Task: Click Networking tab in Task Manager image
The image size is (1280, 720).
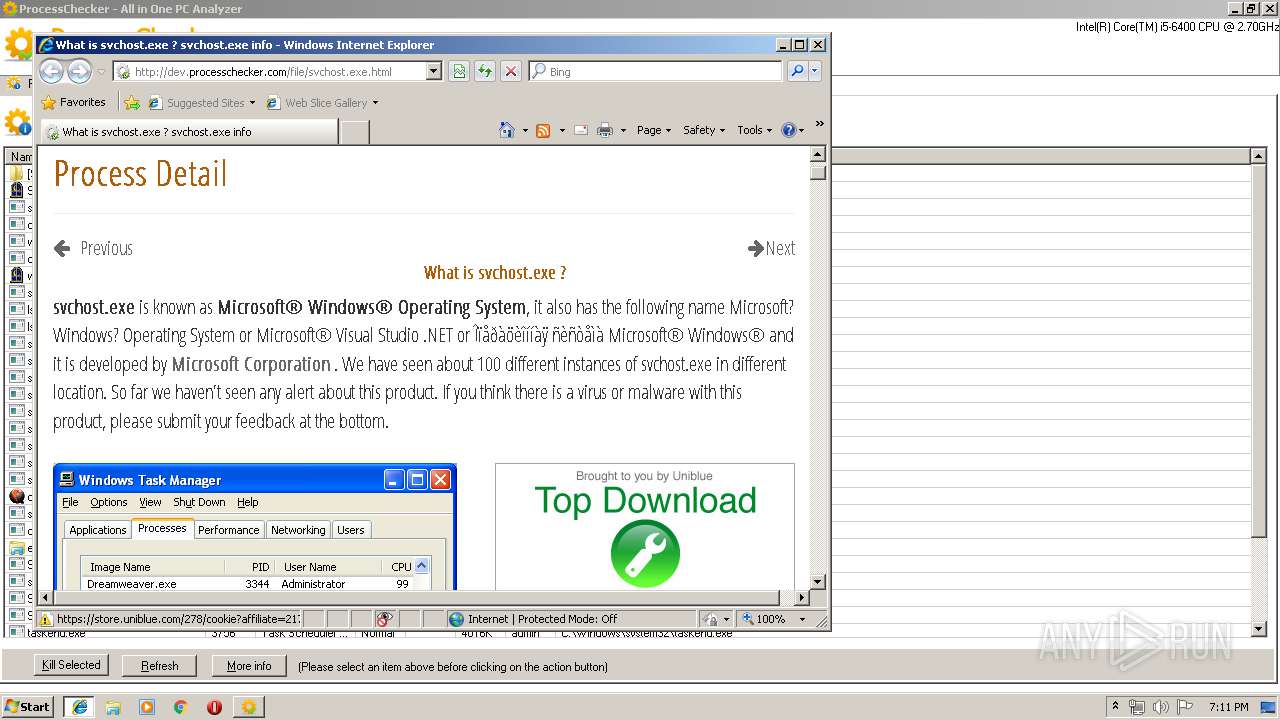Action: (x=298, y=530)
